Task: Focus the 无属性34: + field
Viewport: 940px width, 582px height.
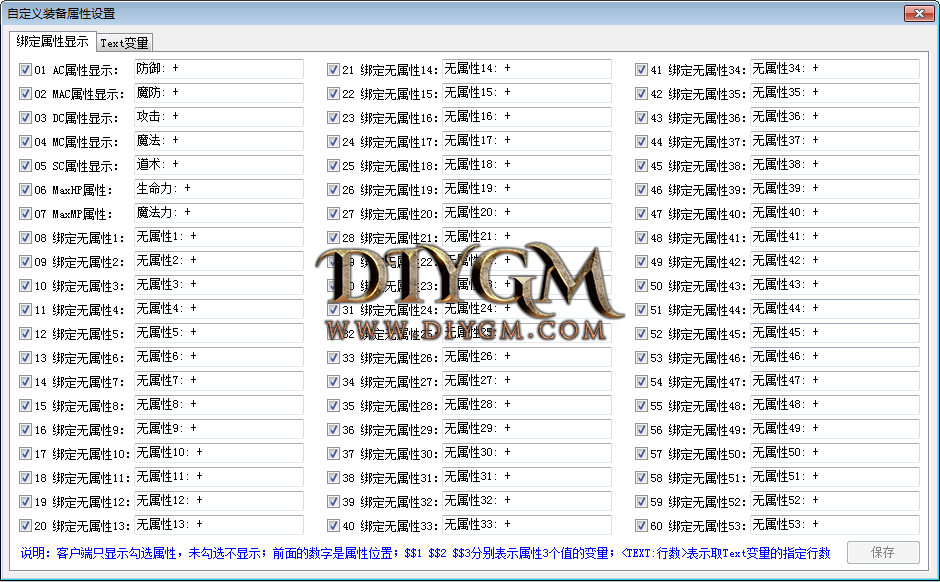Action: [x=835, y=69]
